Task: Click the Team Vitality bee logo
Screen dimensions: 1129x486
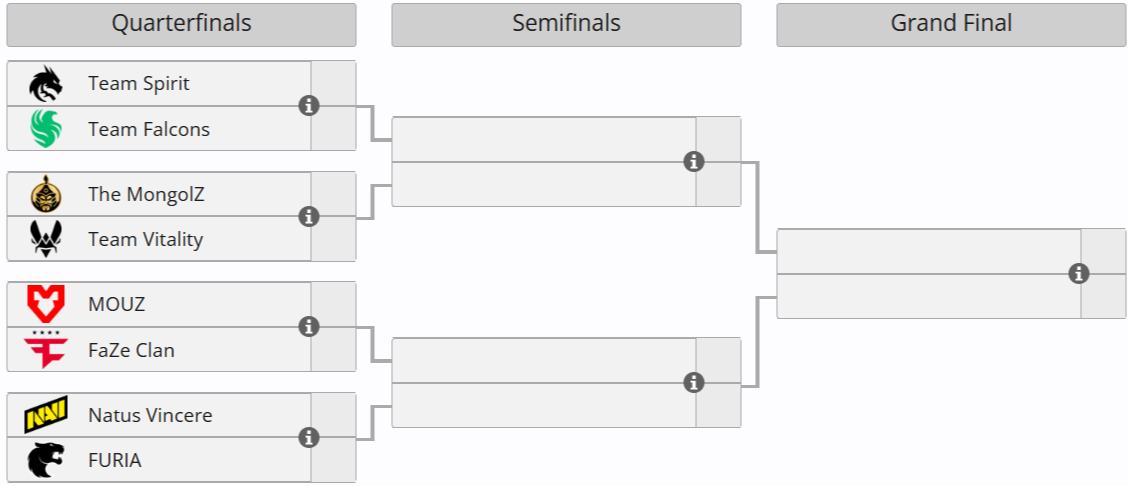Action: [45, 239]
